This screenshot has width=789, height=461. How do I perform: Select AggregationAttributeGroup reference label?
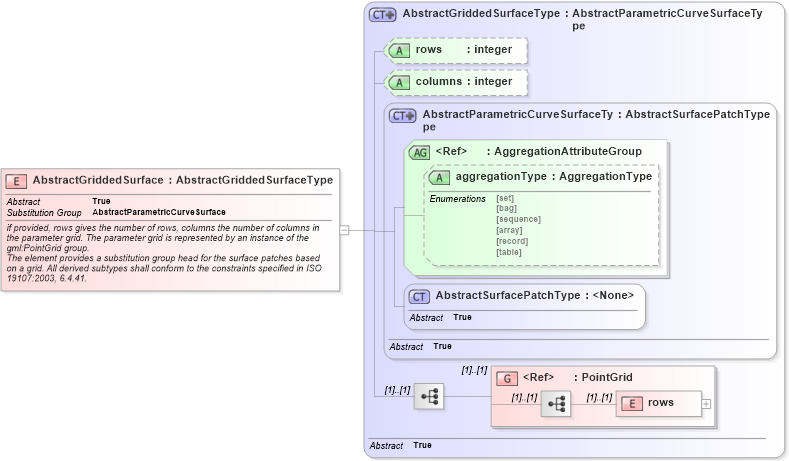pyautogui.click(x=538, y=151)
